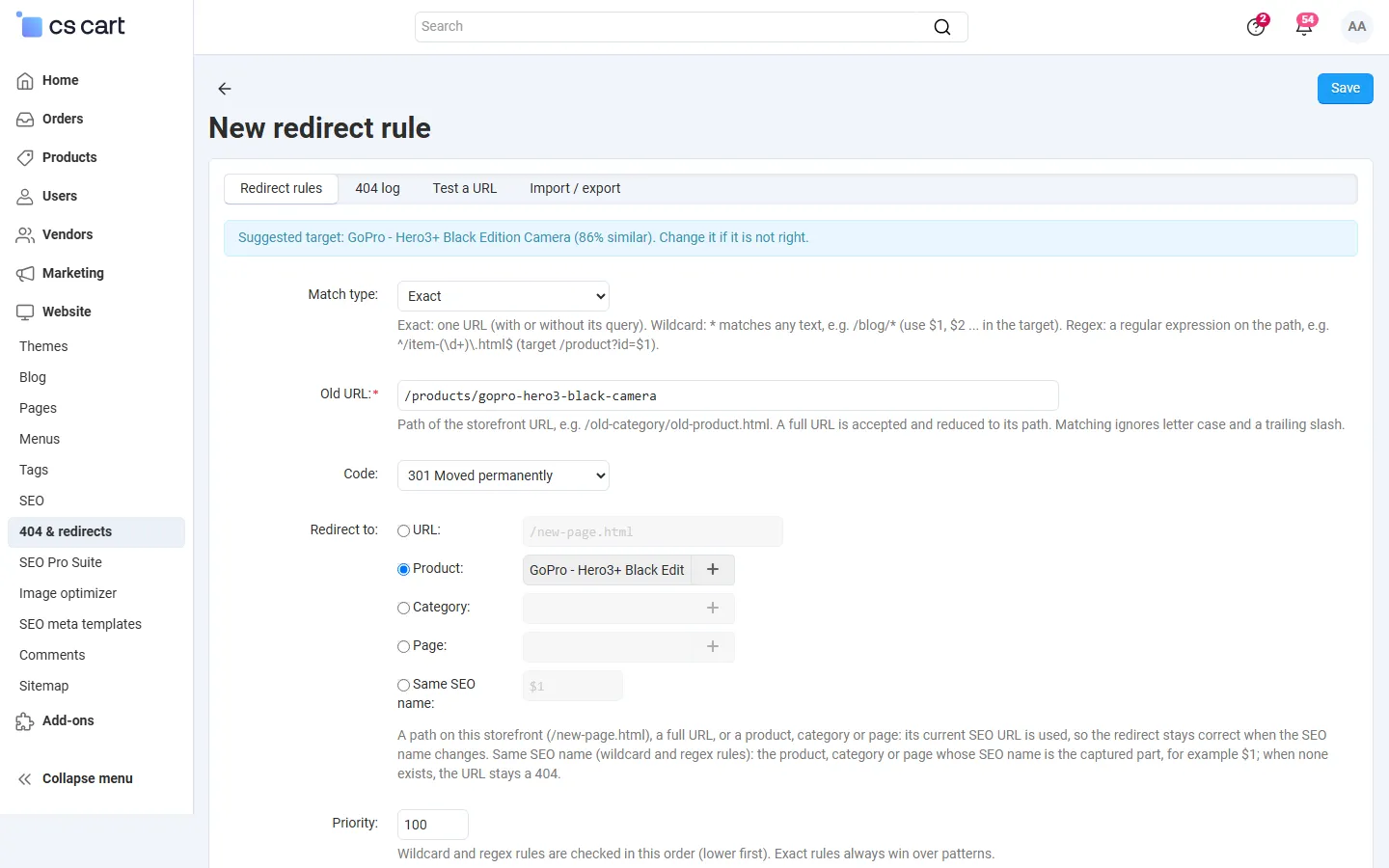Open the AA user avatar menu

(1357, 26)
